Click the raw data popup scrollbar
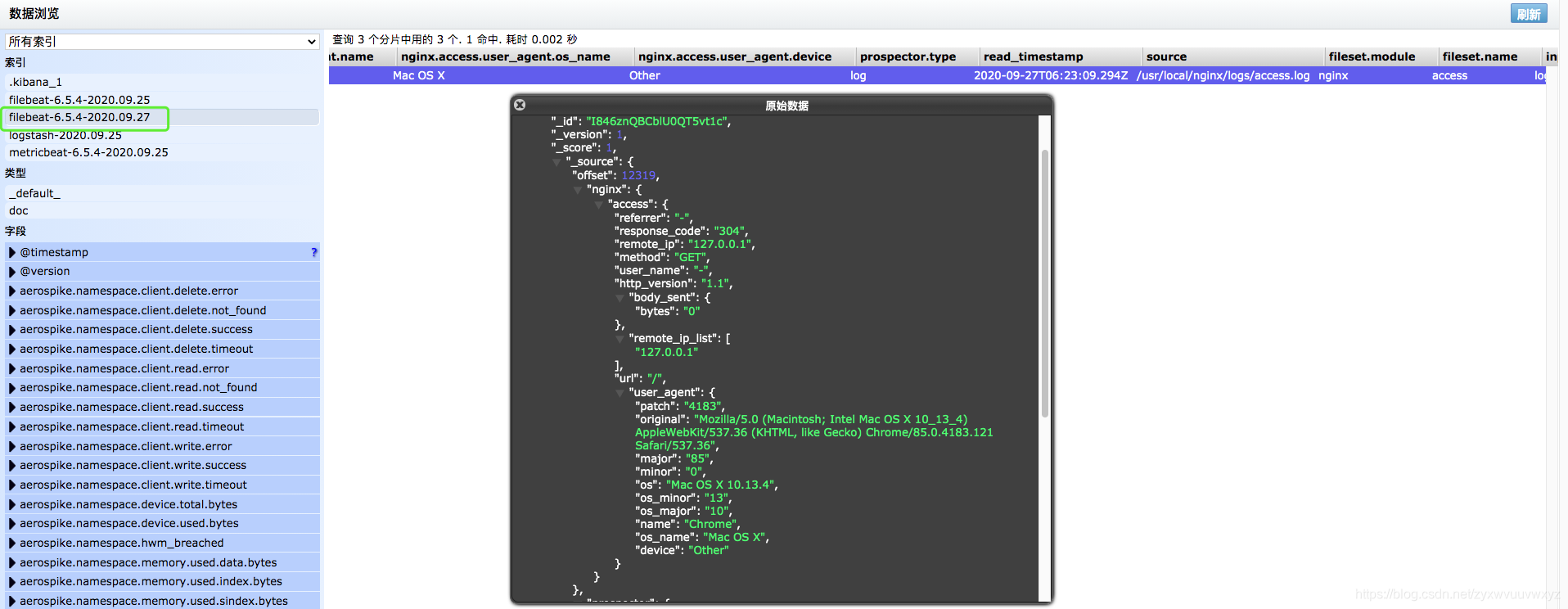The height and width of the screenshot is (609, 1568). (1045, 283)
